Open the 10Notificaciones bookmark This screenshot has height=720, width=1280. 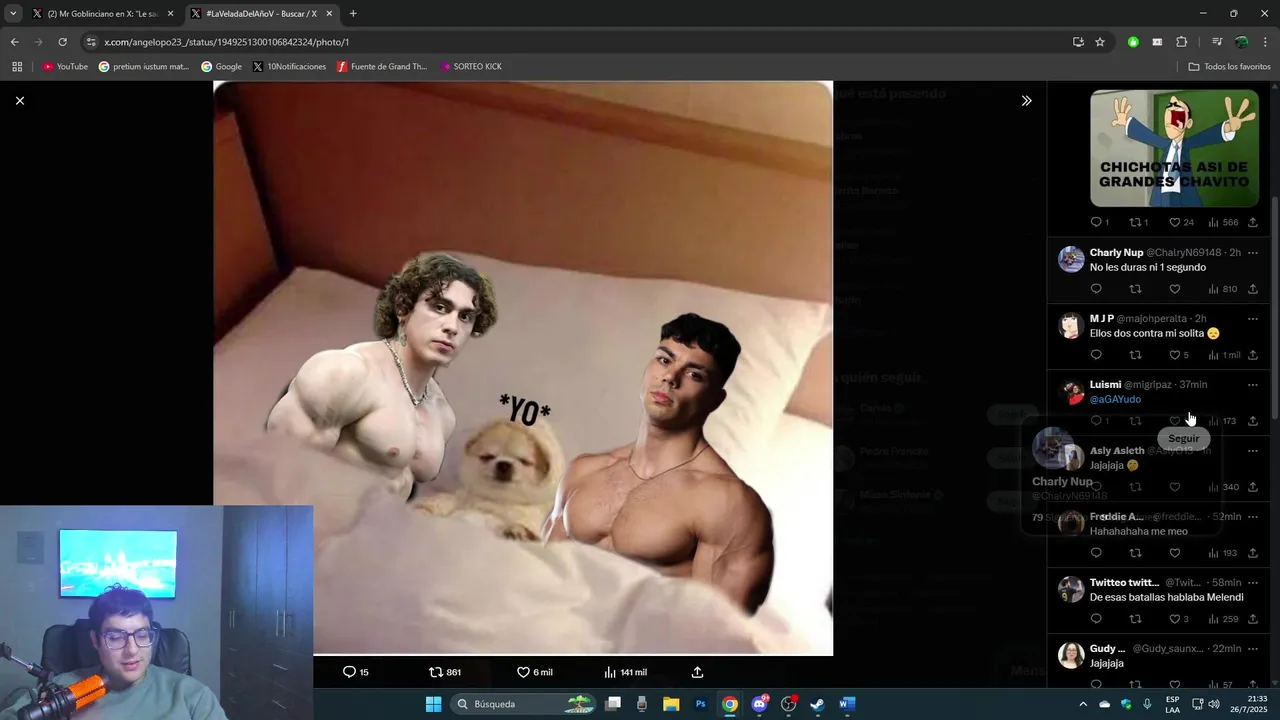[289, 67]
